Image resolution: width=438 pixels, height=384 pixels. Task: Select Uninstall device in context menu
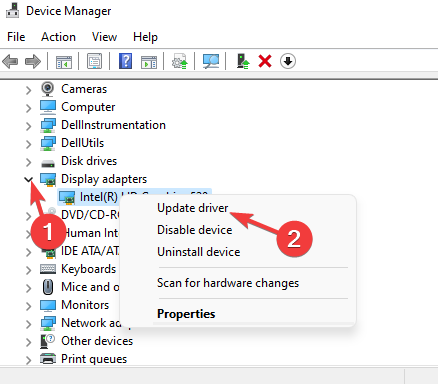pos(199,252)
